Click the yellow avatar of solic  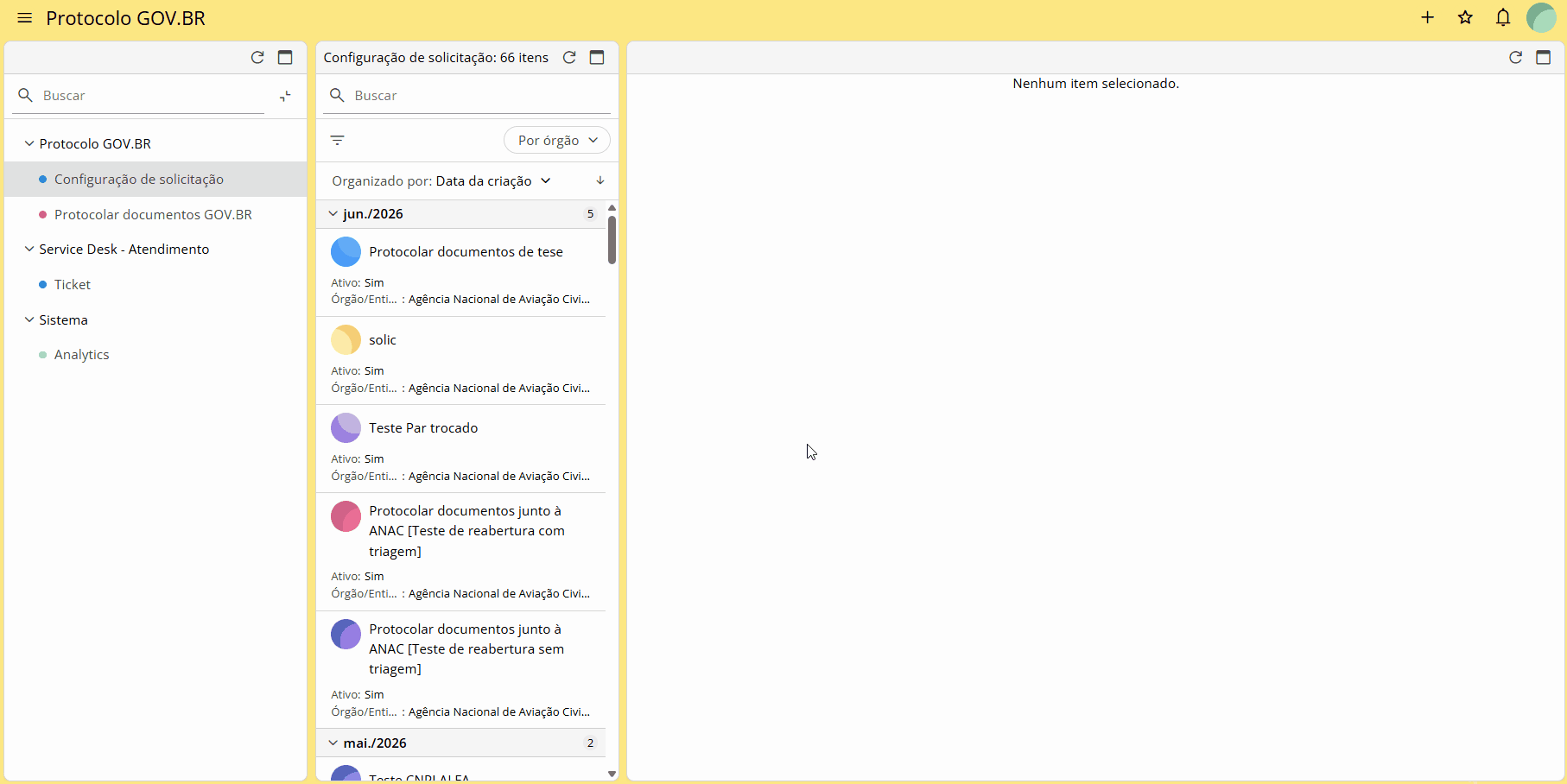346,339
